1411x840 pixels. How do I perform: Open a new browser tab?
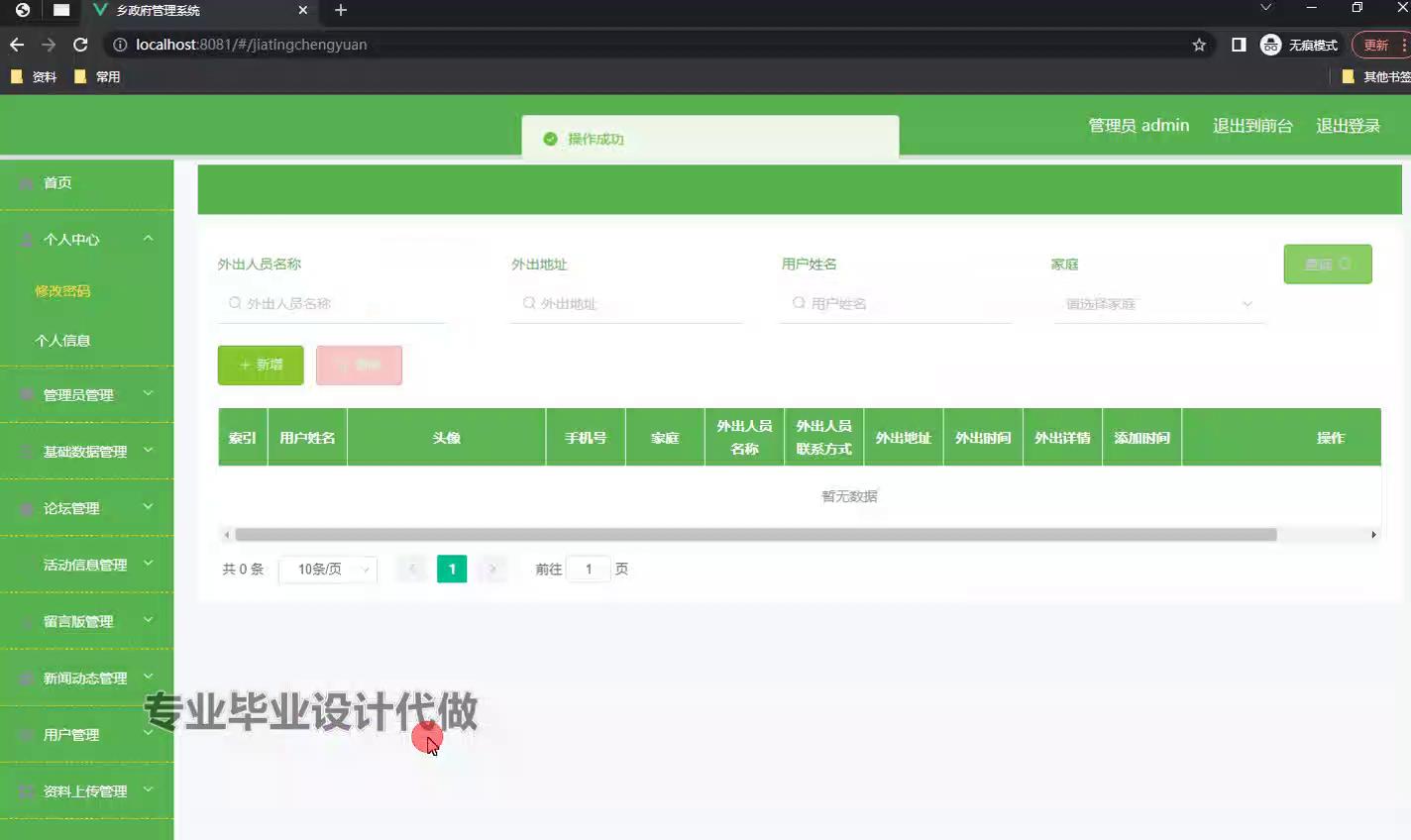point(341,10)
